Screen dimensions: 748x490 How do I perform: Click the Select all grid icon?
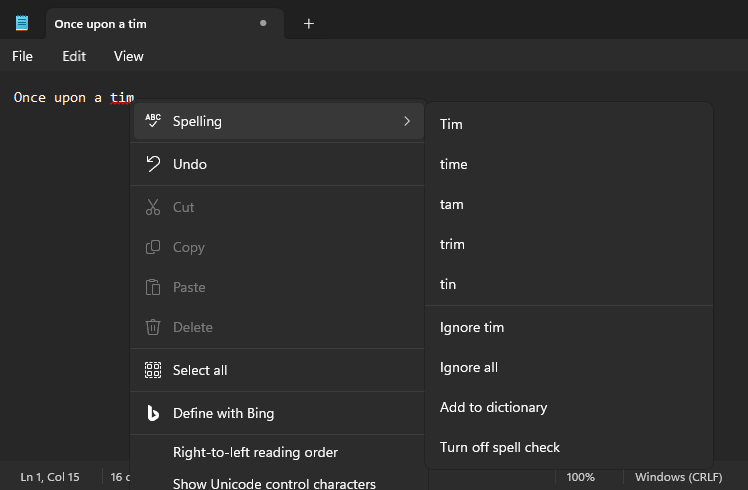pos(153,370)
